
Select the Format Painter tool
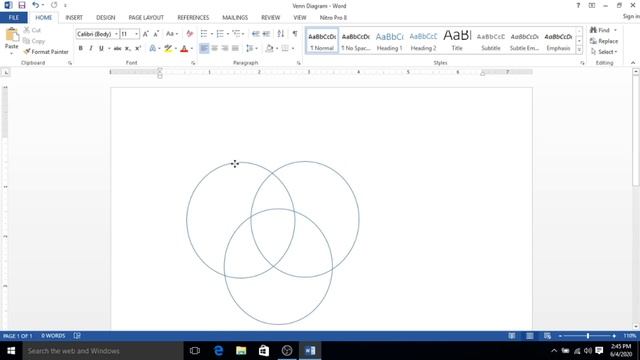pyautogui.click(x=46, y=52)
